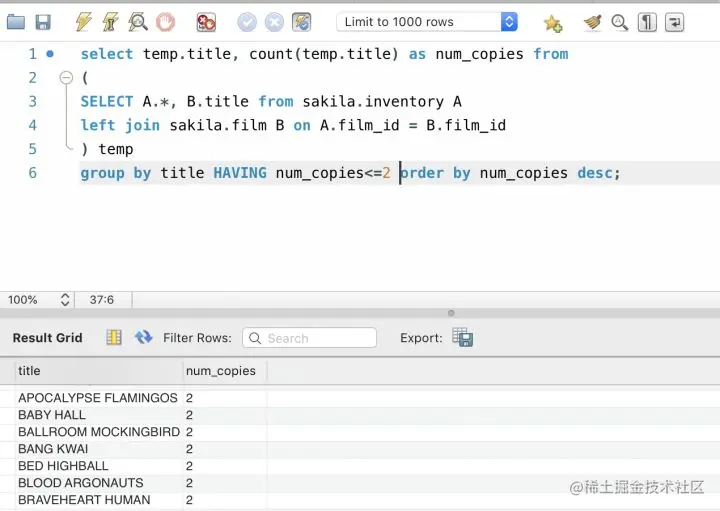Run Explain plan magnifier-lightning icon
Screen dimensions: 720x511
click(x=138, y=22)
